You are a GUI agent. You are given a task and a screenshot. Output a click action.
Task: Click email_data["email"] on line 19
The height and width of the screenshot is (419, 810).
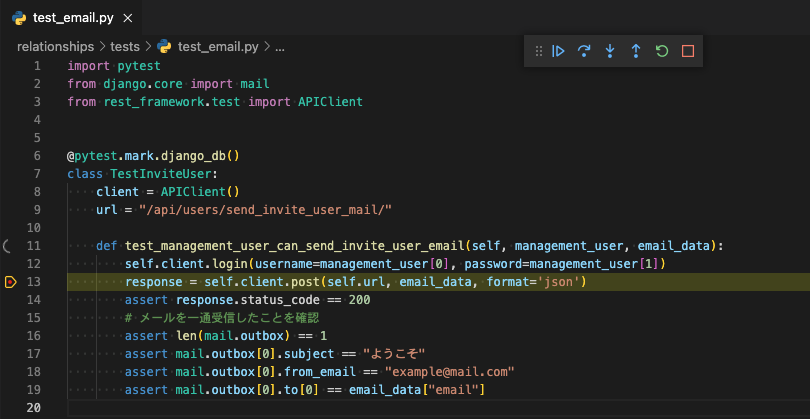[x=416, y=390]
